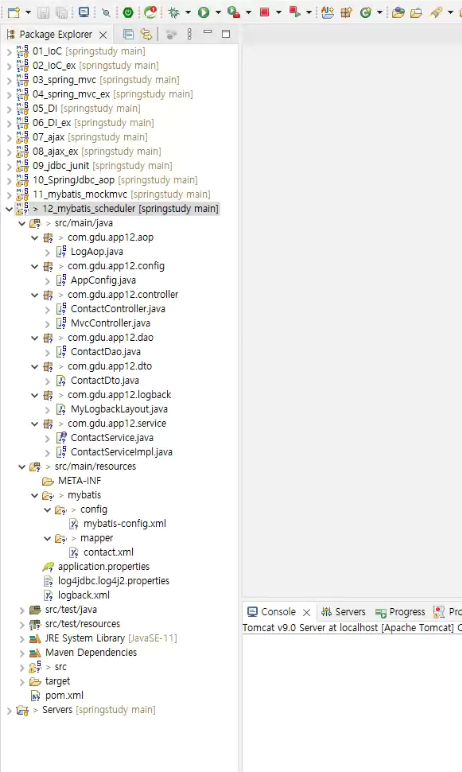The width and height of the screenshot is (462, 772).
Task: Click the New file wizard icon
Action: click(14, 12)
